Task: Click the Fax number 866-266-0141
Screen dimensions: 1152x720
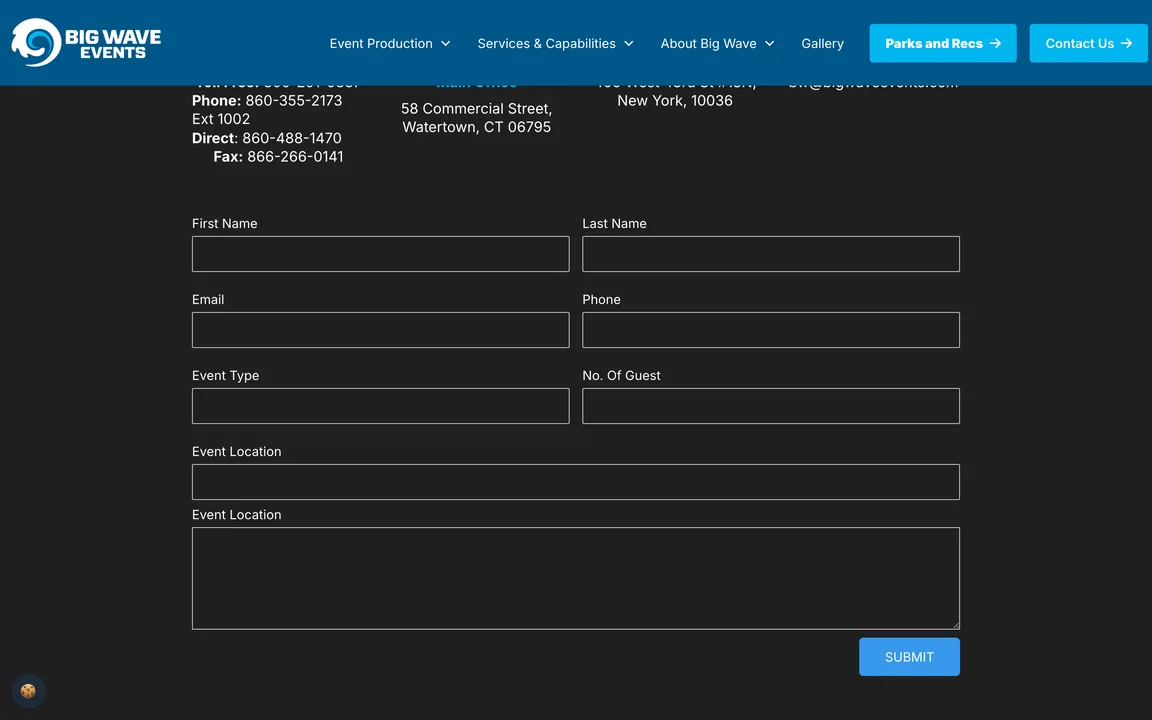Action: 295,156
